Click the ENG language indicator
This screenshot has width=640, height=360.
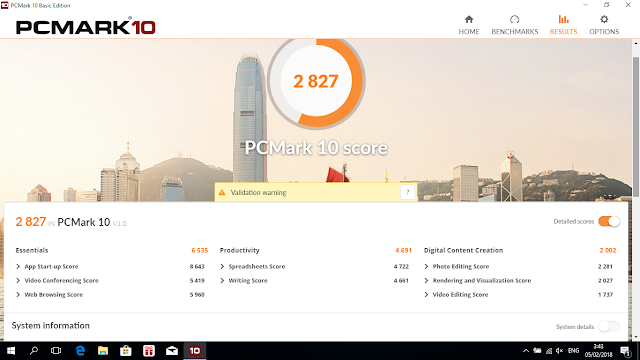(x=573, y=351)
